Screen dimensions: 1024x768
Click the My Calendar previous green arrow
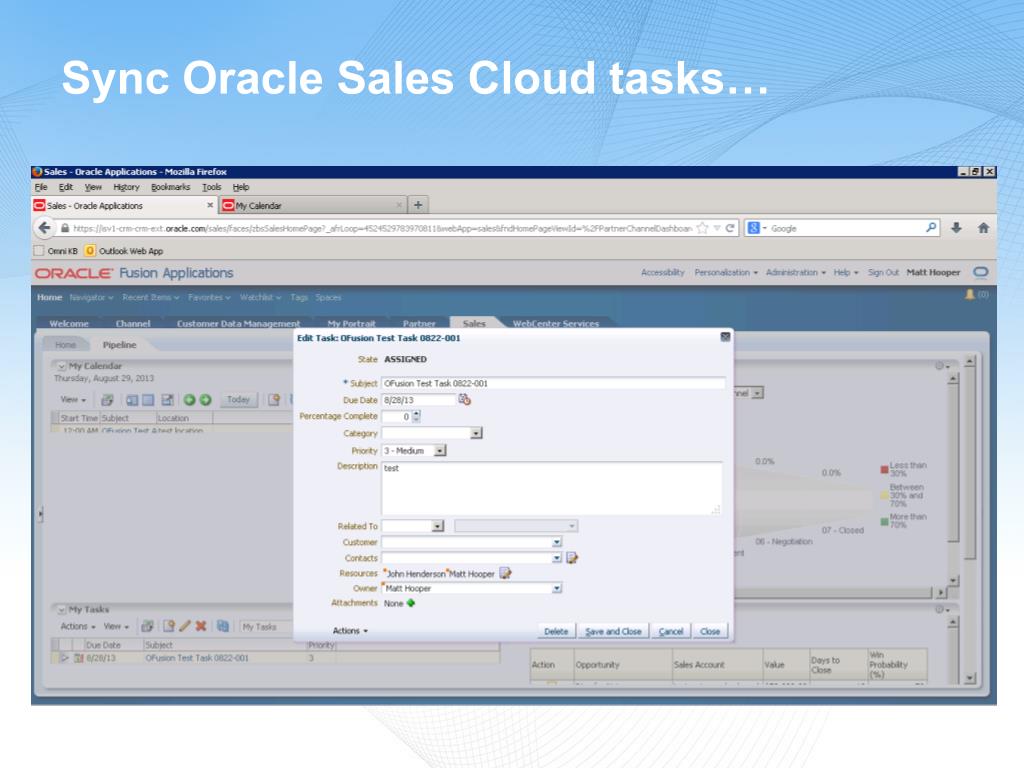(x=189, y=400)
